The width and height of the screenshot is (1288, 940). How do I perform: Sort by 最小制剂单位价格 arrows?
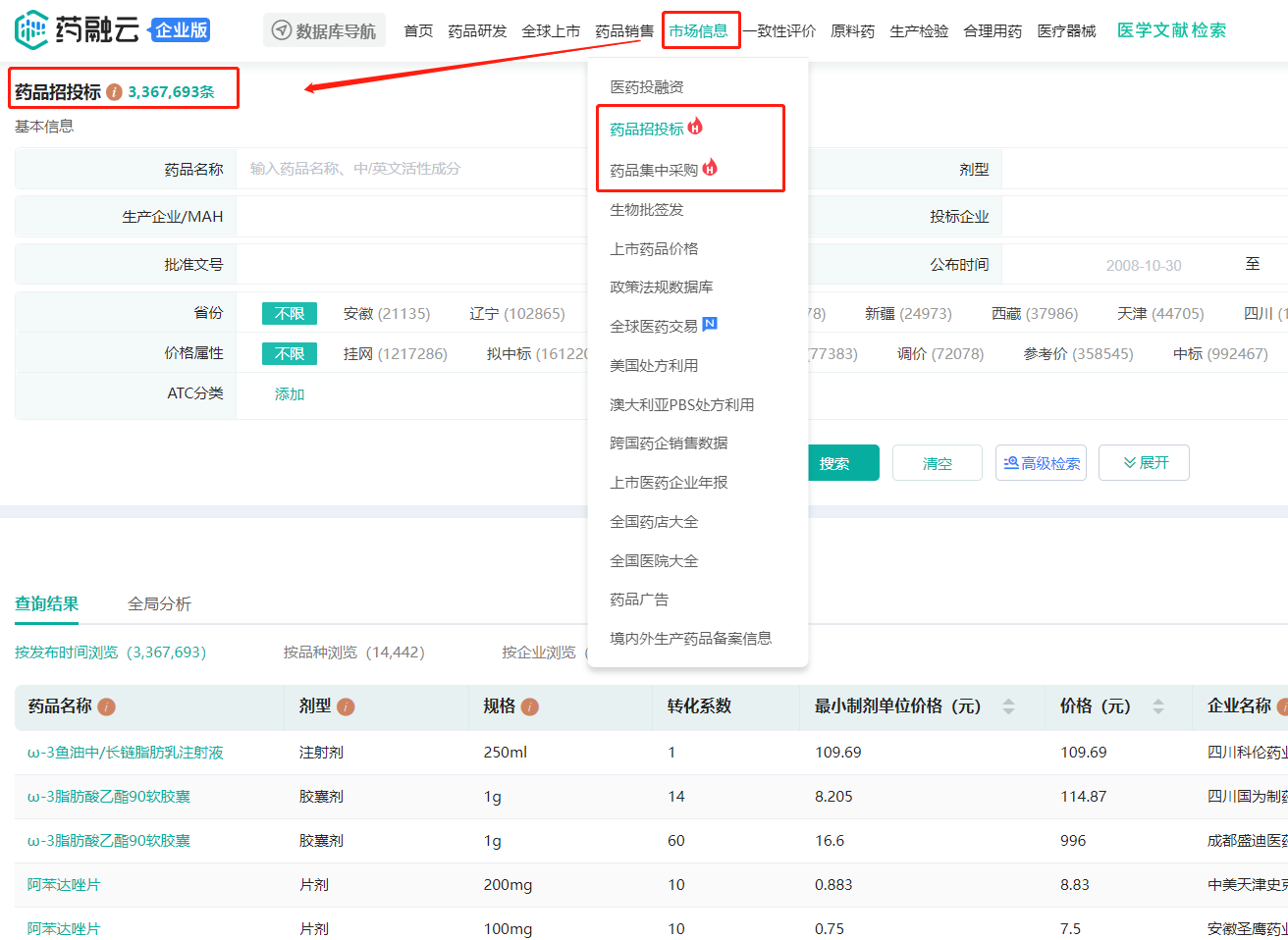tap(1008, 706)
